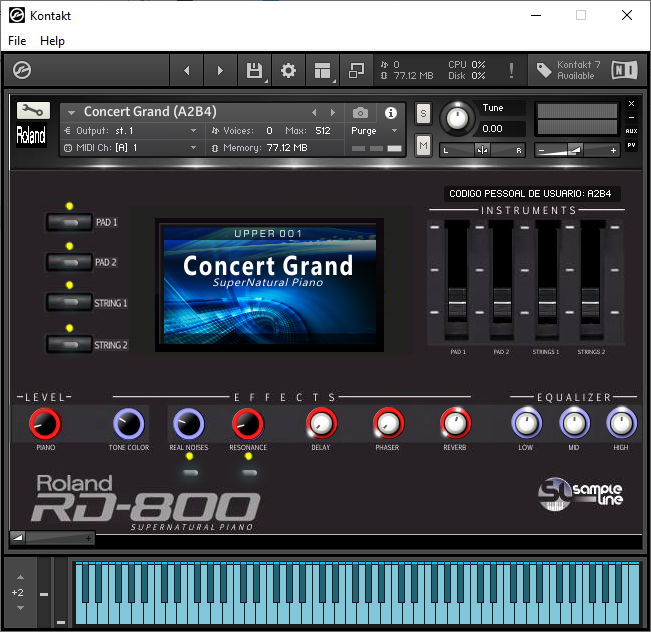Viewport: 651px width, 632px height.
Task: Click the 'CODIGO PESSOAL DE USUARIO: A2B4' text
Action: [x=530, y=194]
